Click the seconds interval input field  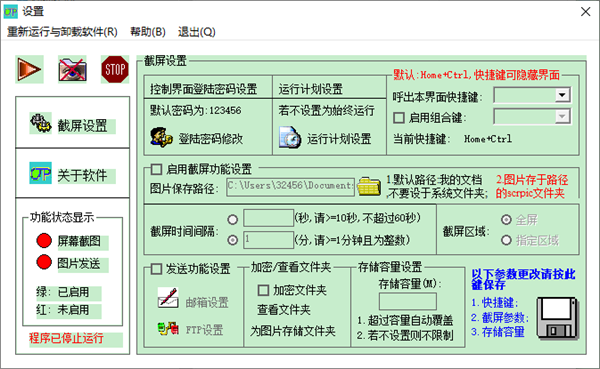(x=269, y=218)
